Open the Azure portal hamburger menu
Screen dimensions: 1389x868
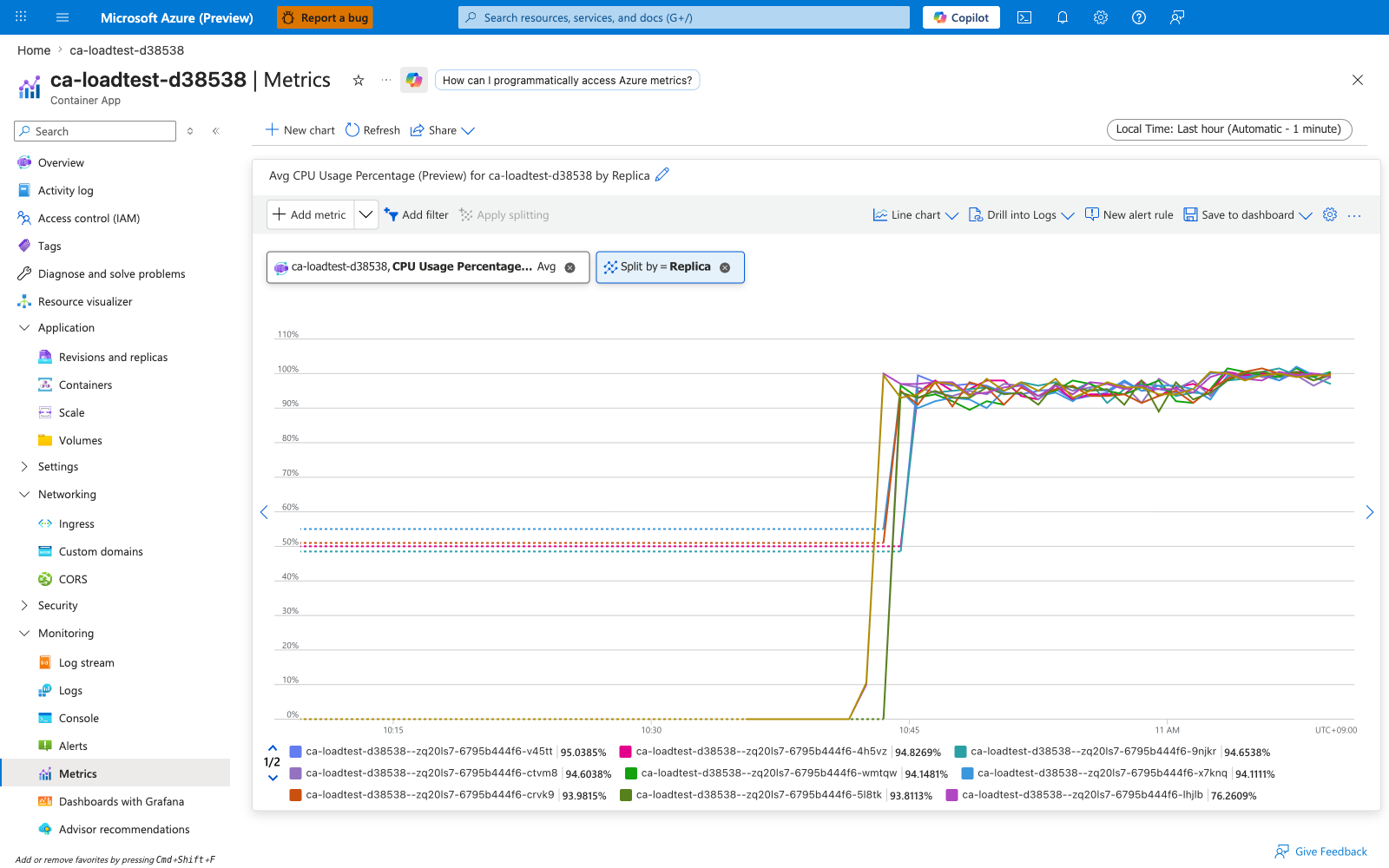63,17
